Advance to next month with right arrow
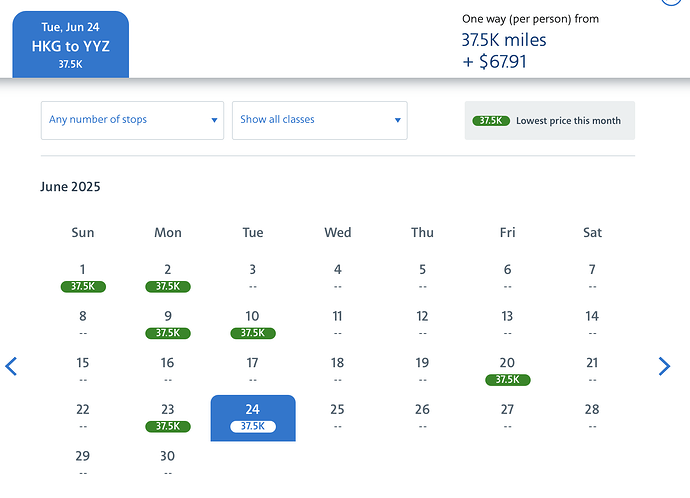This screenshot has height=498, width=690. 665,366
